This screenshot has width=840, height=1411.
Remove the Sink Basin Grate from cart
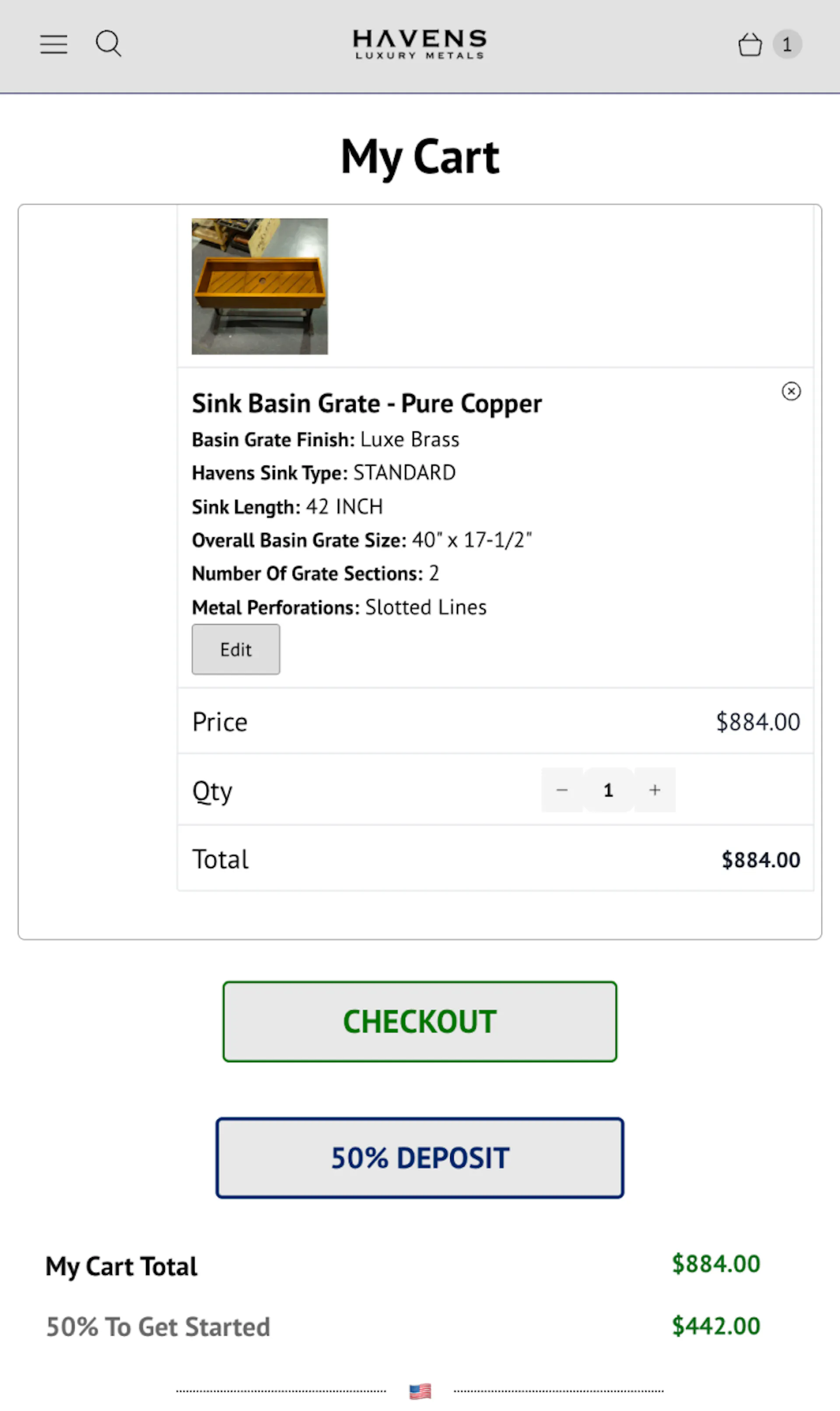coord(791,392)
